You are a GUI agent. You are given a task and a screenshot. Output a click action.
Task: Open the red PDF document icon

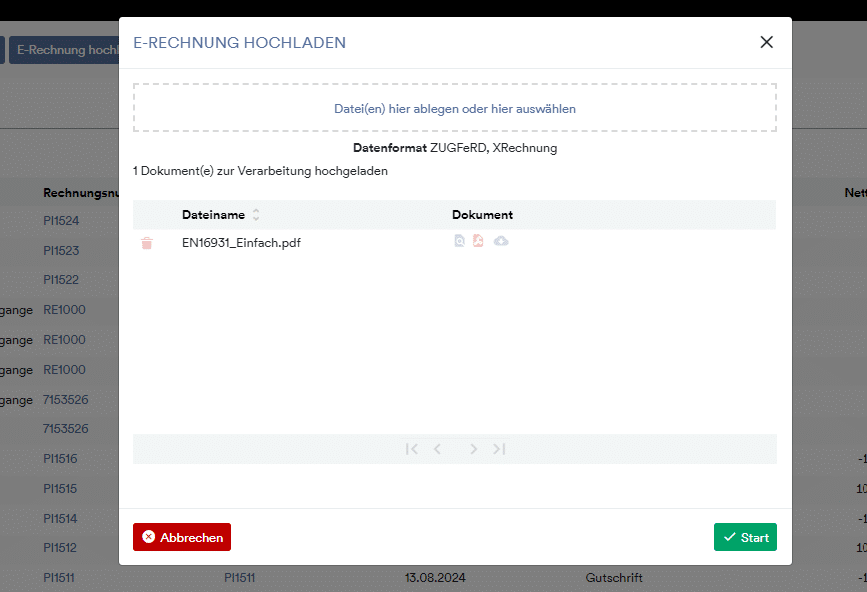tap(478, 240)
